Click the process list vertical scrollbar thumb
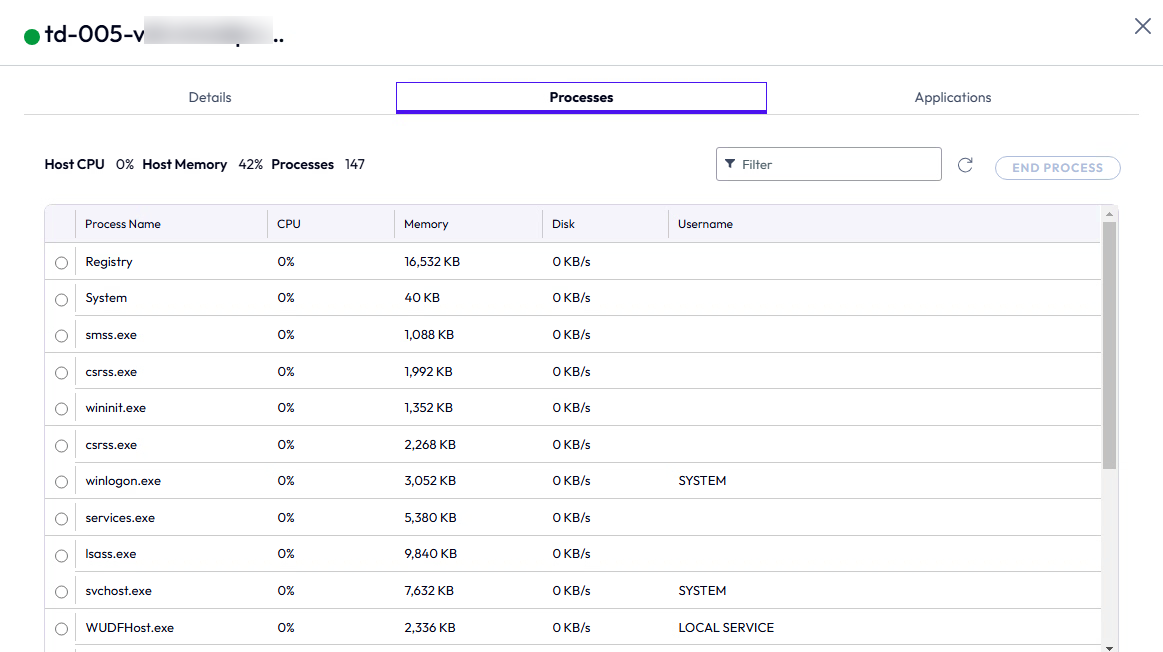This screenshot has height=652, width=1163. click(1109, 345)
